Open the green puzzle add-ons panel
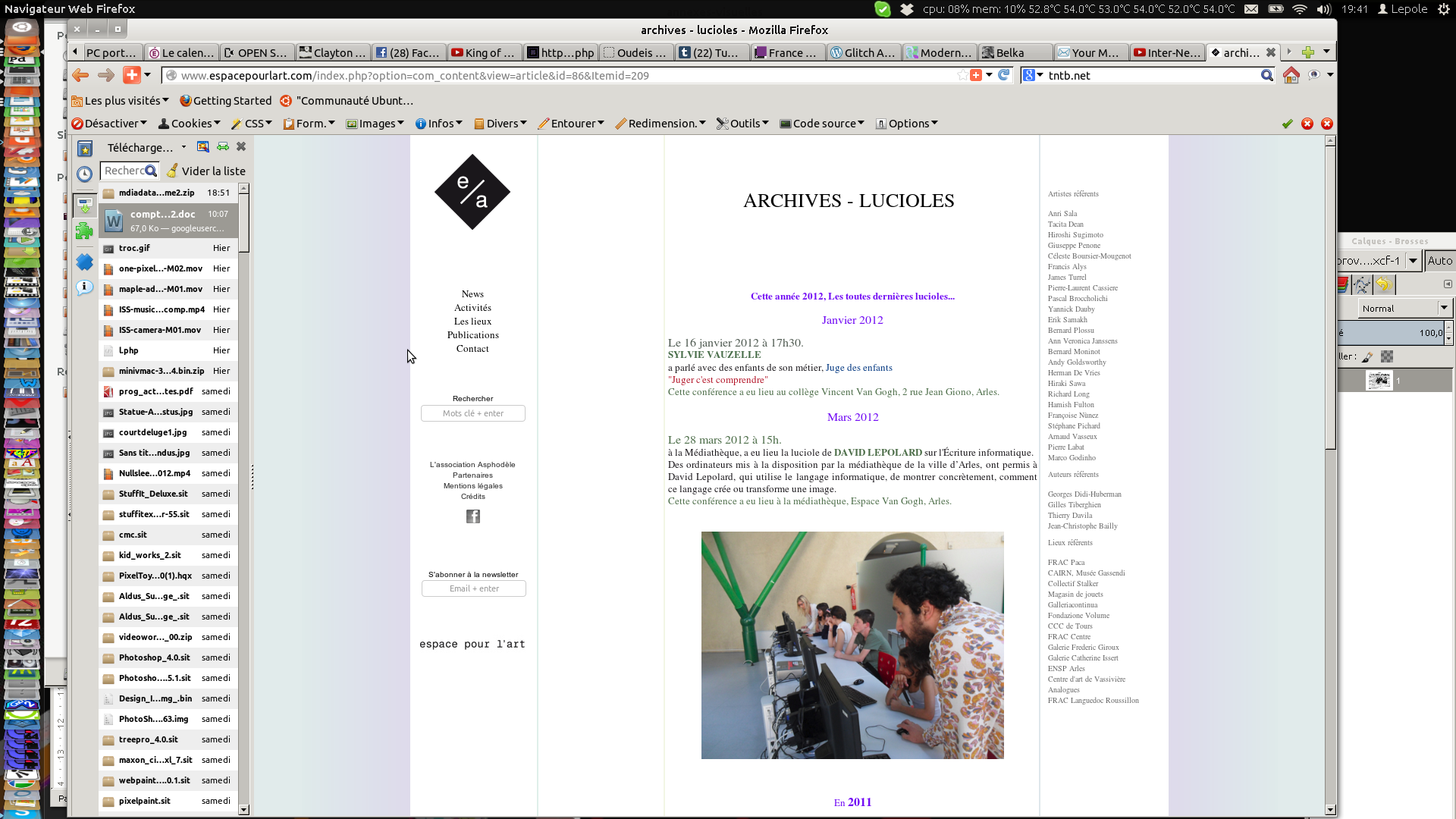 point(84,231)
